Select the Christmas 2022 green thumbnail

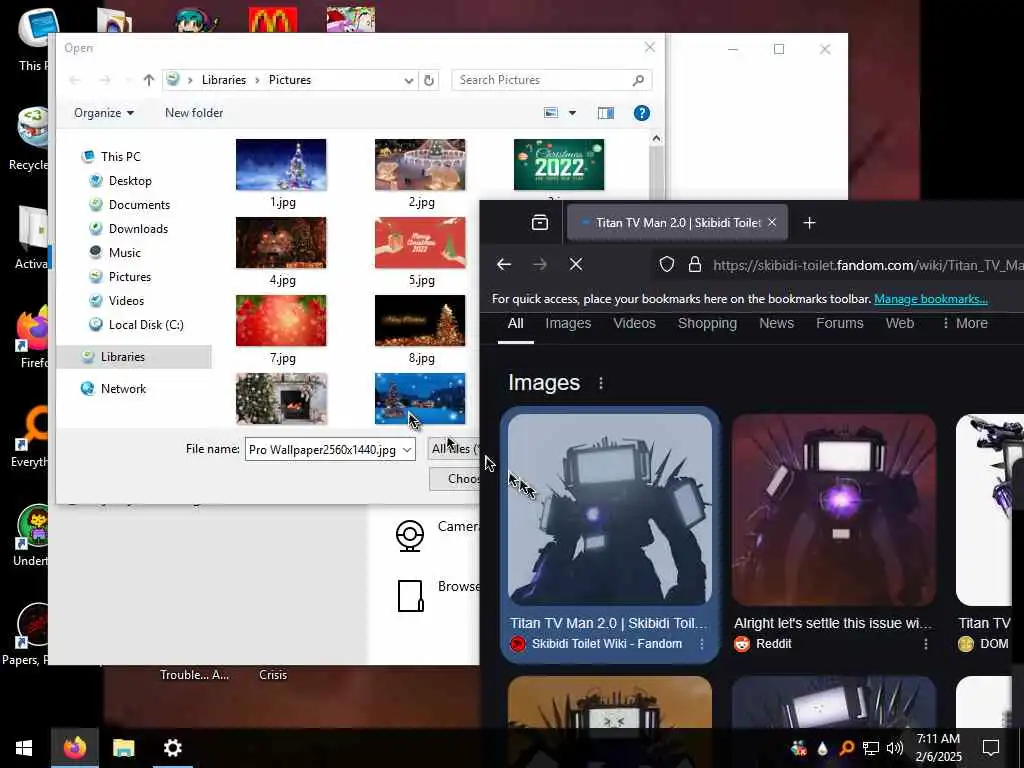pos(559,165)
